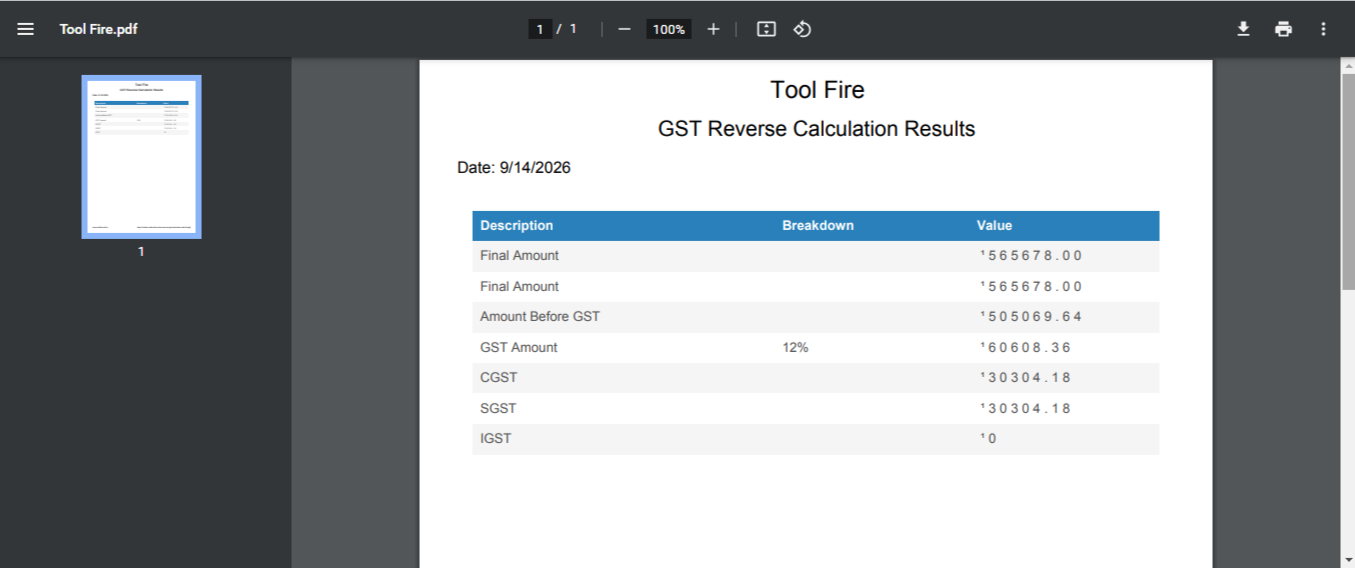Toggle the sidebar with the hamburger menu icon
Image resolution: width=1355 pixels, height=568 pixels.
pos(26,29)
